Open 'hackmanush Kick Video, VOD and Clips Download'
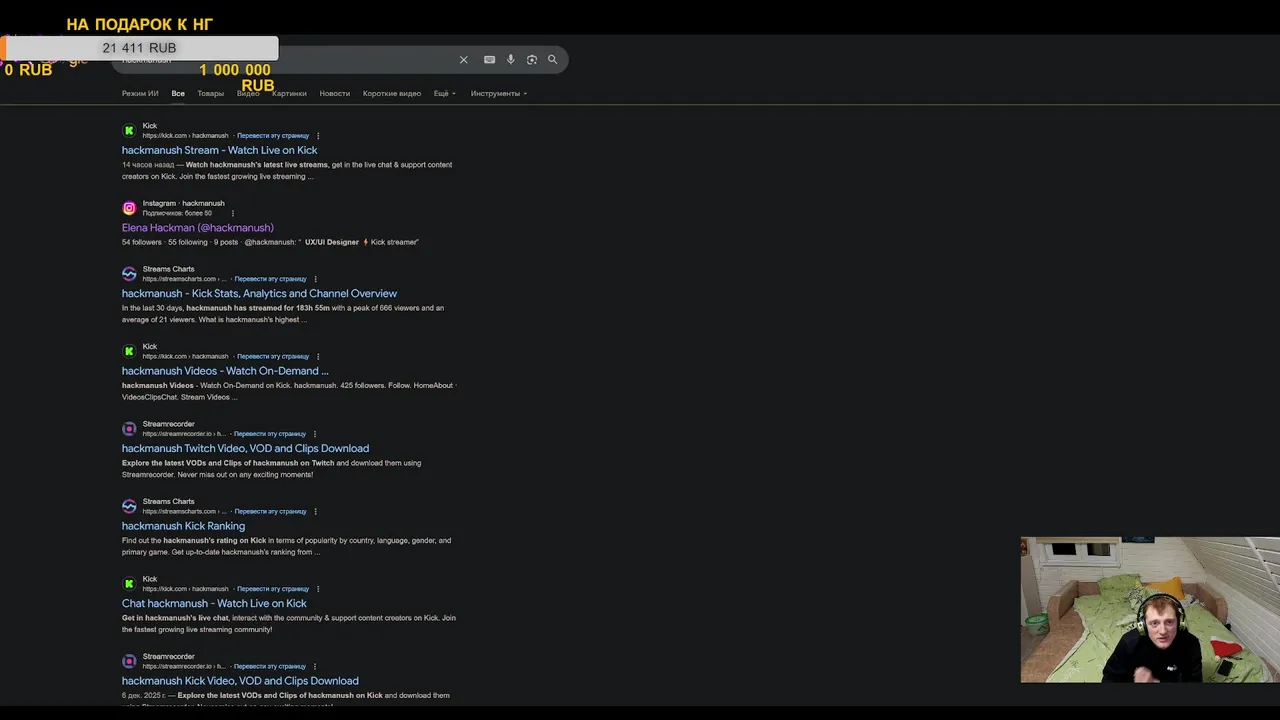Image resolution: width=1280 pixels, height=720 pixels. click(240, 681)
